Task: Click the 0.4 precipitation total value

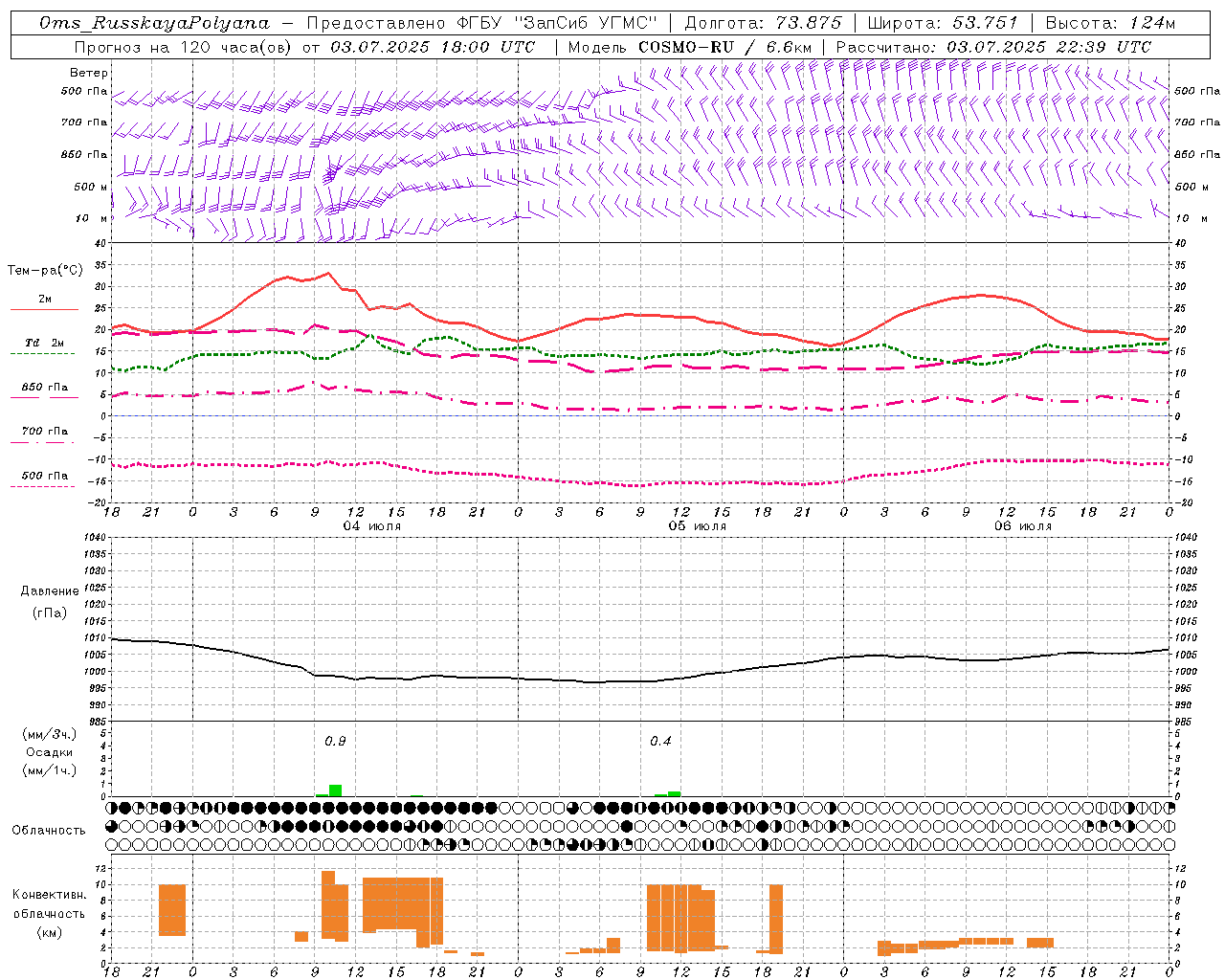Action: (x=660, y=741)
